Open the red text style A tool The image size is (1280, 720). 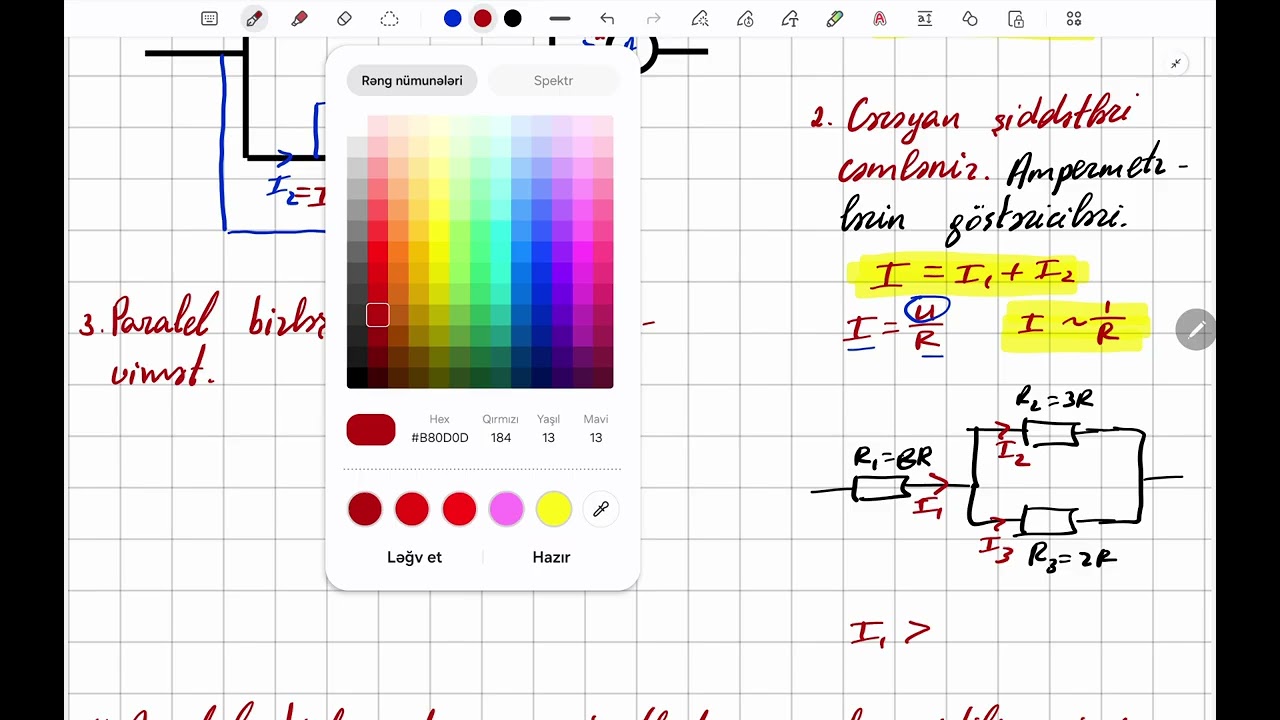[879, 19]
